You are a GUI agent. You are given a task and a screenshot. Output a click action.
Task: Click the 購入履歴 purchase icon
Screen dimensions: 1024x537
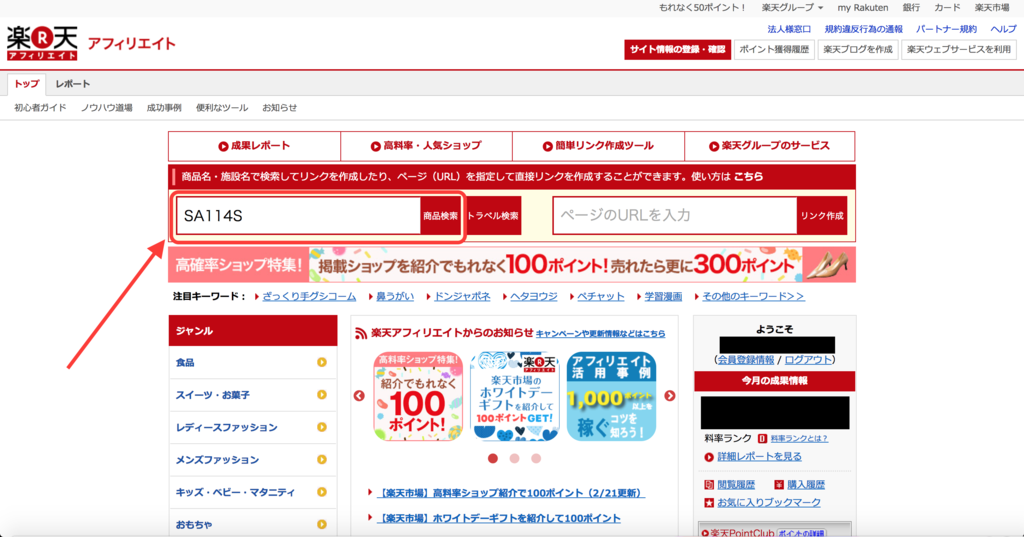click(x=778, y=485)
